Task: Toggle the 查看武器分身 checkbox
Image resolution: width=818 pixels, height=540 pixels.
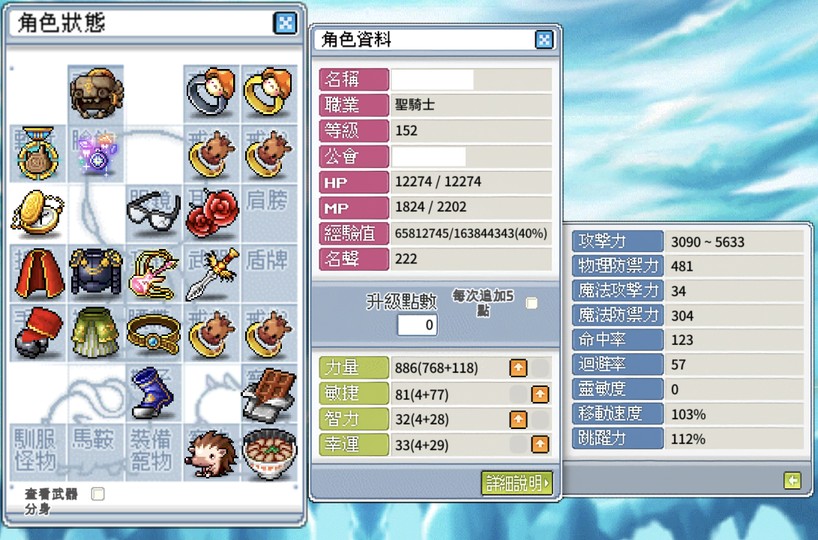Action: click(x=98, y=494)
